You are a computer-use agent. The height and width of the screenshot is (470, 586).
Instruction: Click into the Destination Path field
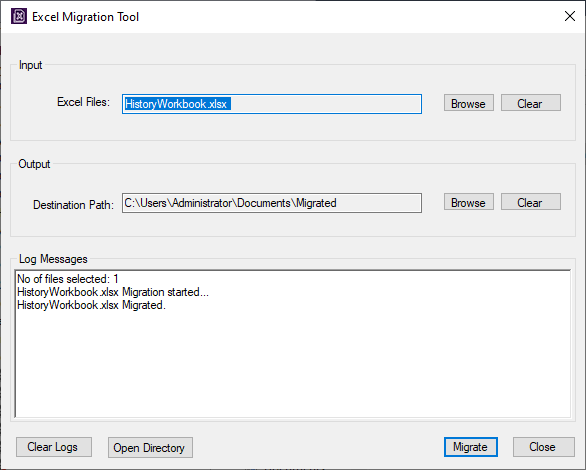(x=272, y=203)
